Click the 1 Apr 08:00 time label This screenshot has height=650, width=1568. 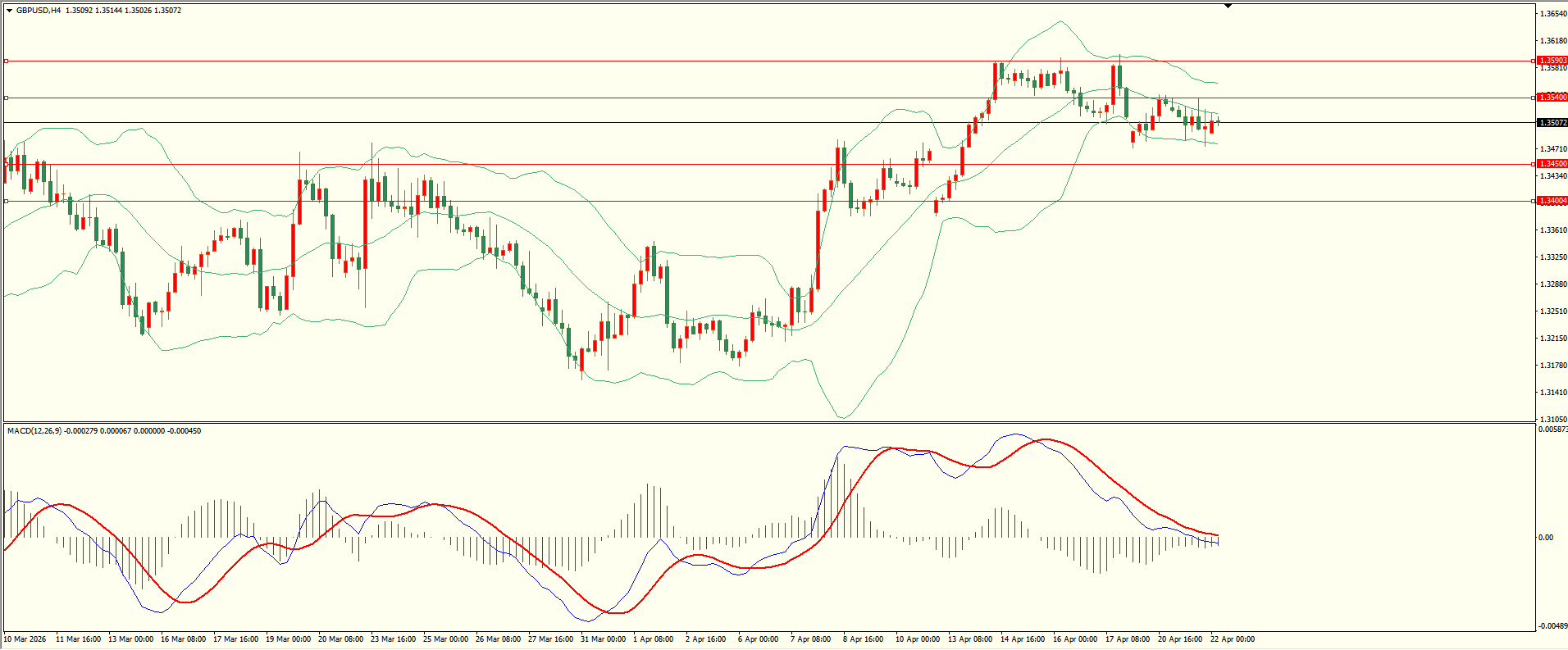click(x=654, y=639)
